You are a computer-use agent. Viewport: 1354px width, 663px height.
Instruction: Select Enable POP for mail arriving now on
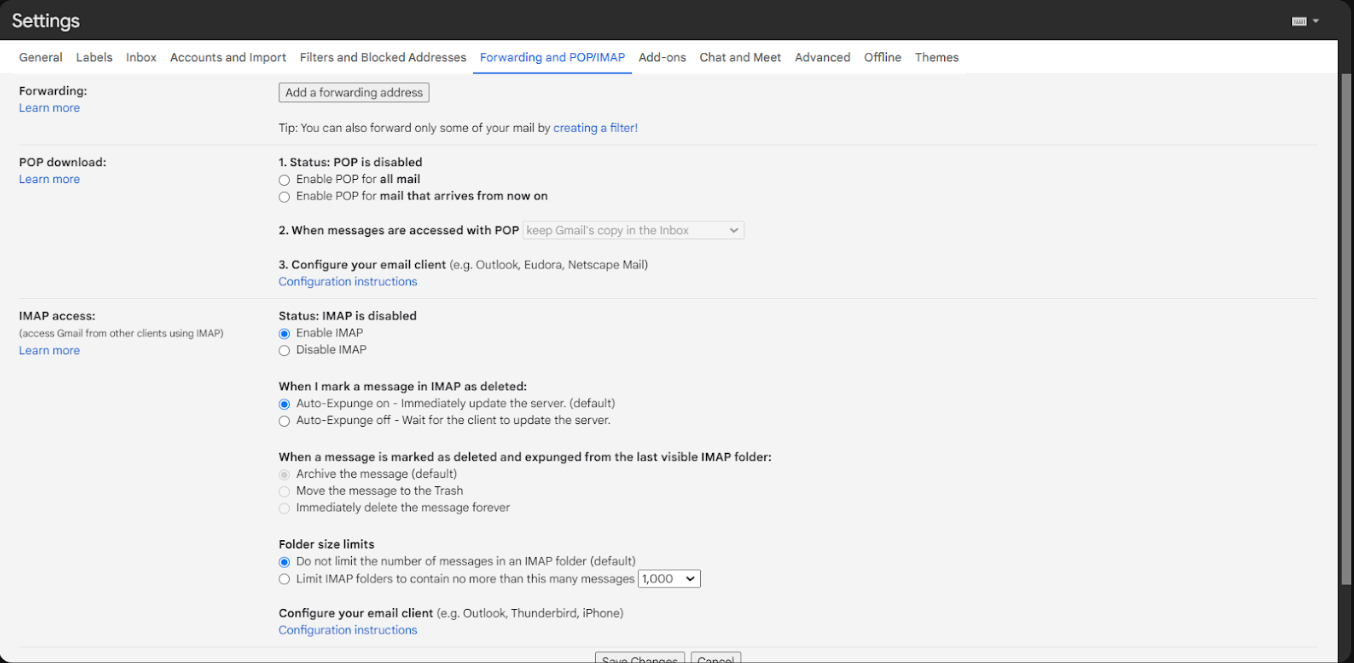pos(285,197)
